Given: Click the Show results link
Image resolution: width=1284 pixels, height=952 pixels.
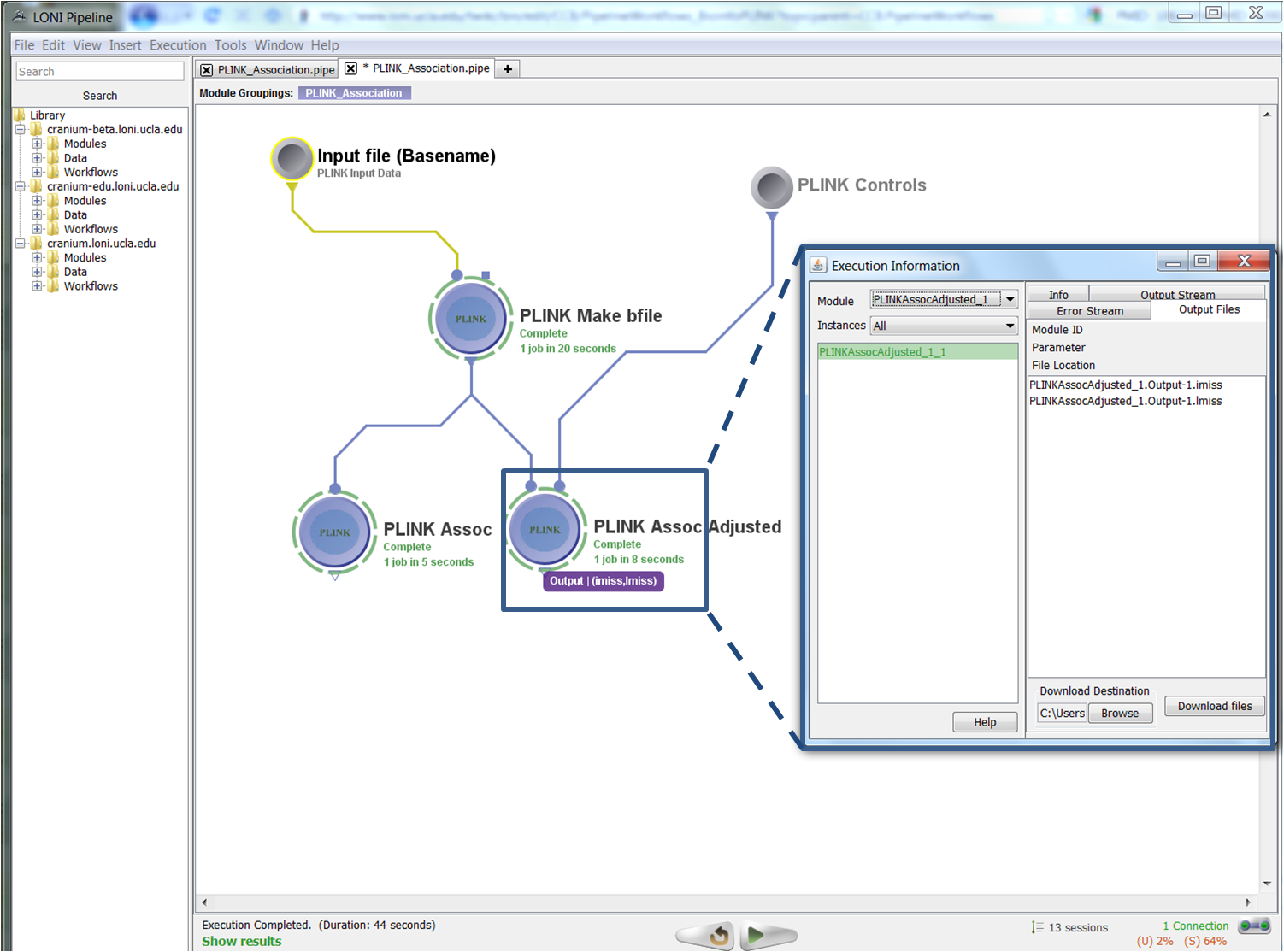Looking at the screenshot, I should (x=242, y=941).
